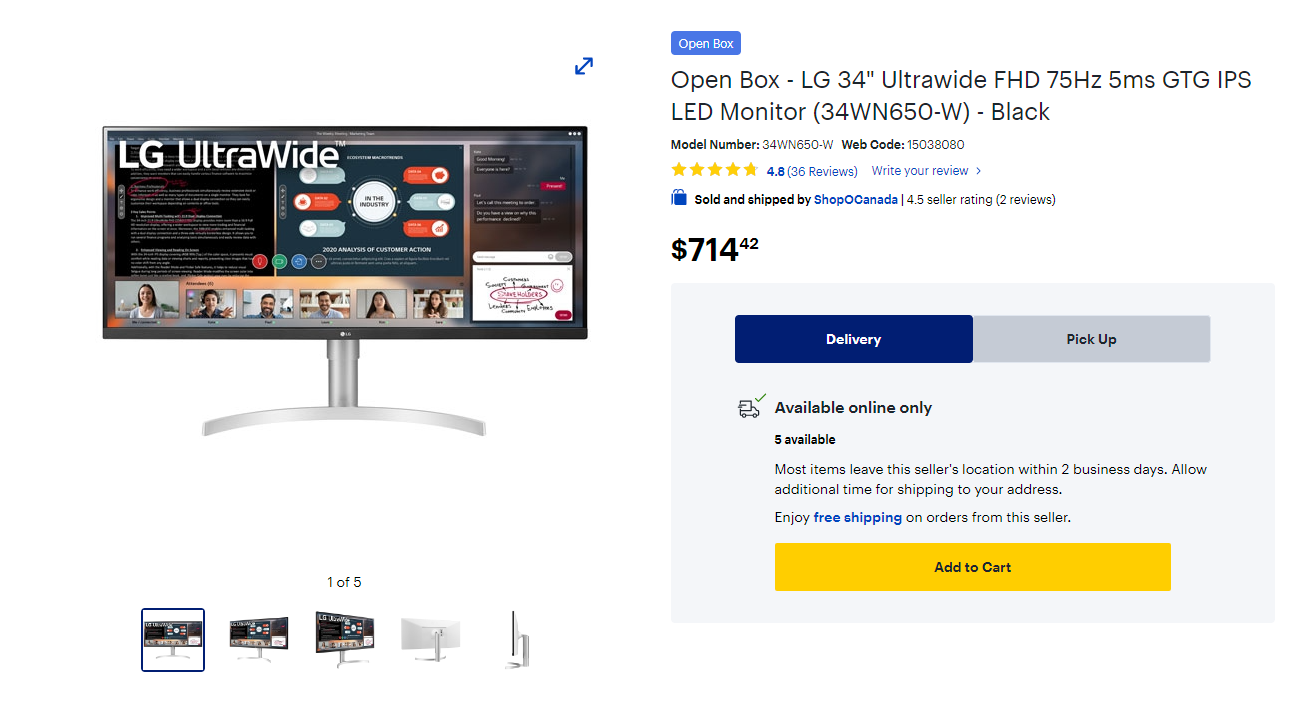Screen dimensions: 1294x701
Task: Select the side-profile monitor thumbnail
Action: click(517, 640)
